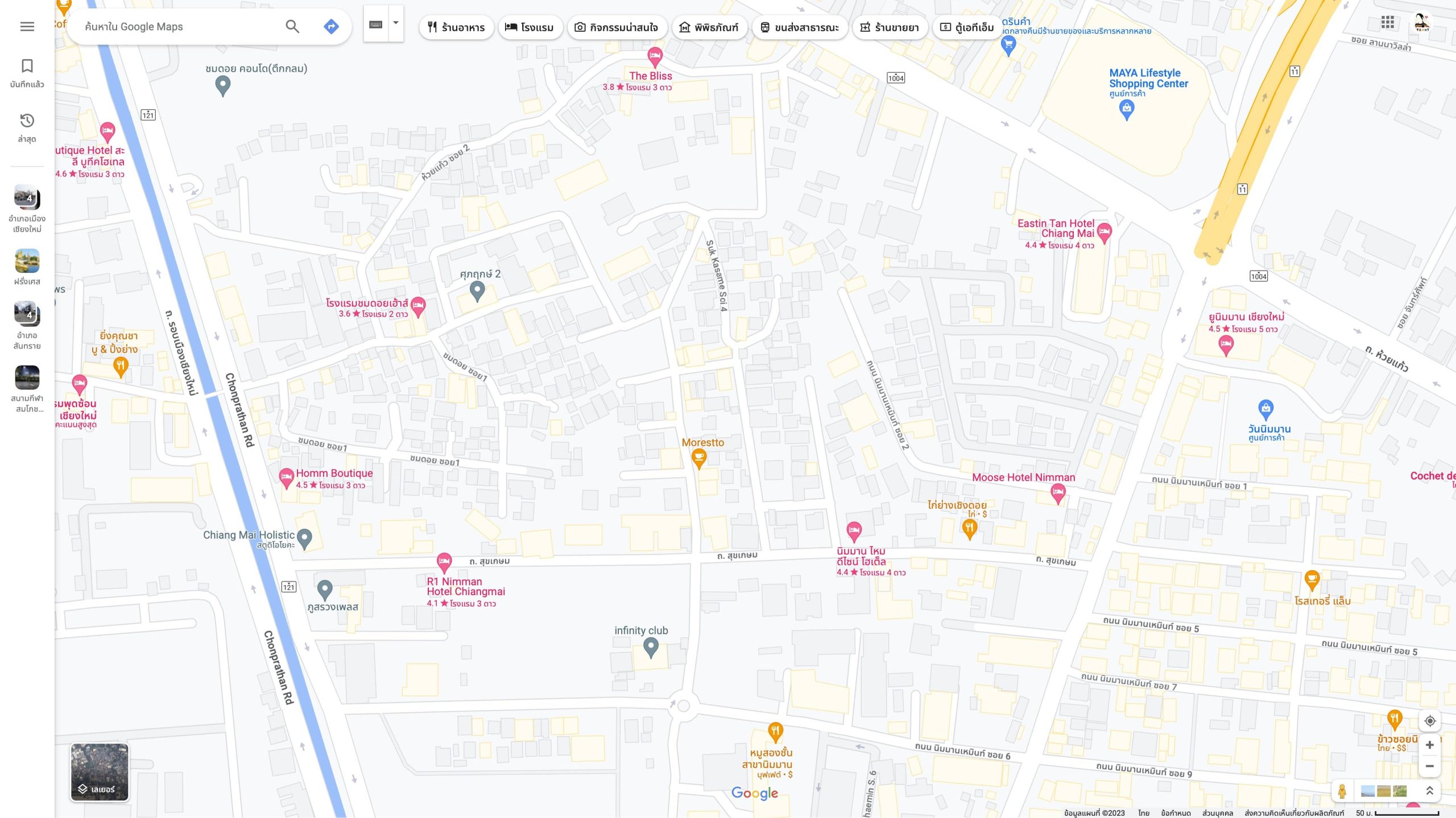Toggle the on-screen keyboard input tool

coord(375,24)
